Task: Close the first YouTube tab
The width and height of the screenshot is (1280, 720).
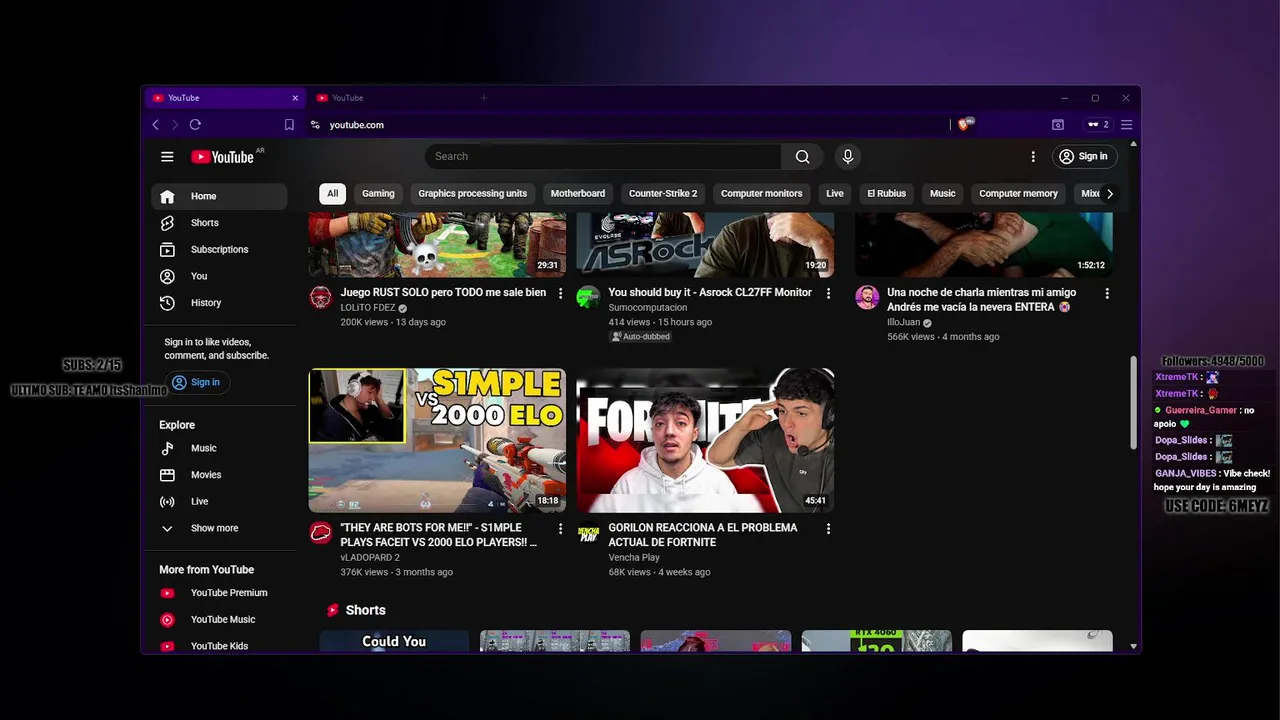Action: (295, 98)
